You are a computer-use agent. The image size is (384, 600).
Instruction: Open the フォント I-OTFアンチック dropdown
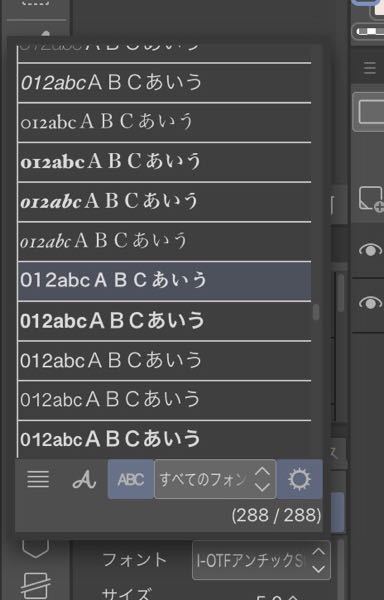click(x=262, y=560)
